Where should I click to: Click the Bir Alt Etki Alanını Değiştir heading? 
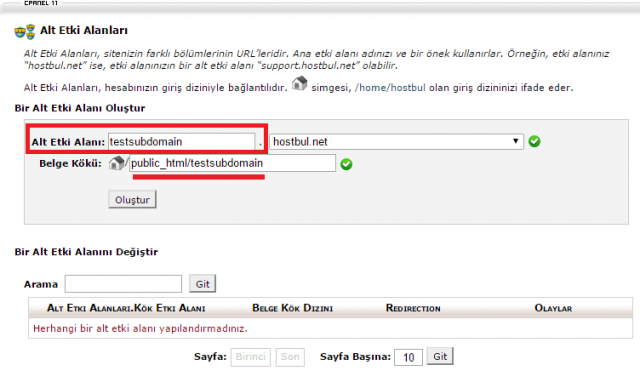86,252
